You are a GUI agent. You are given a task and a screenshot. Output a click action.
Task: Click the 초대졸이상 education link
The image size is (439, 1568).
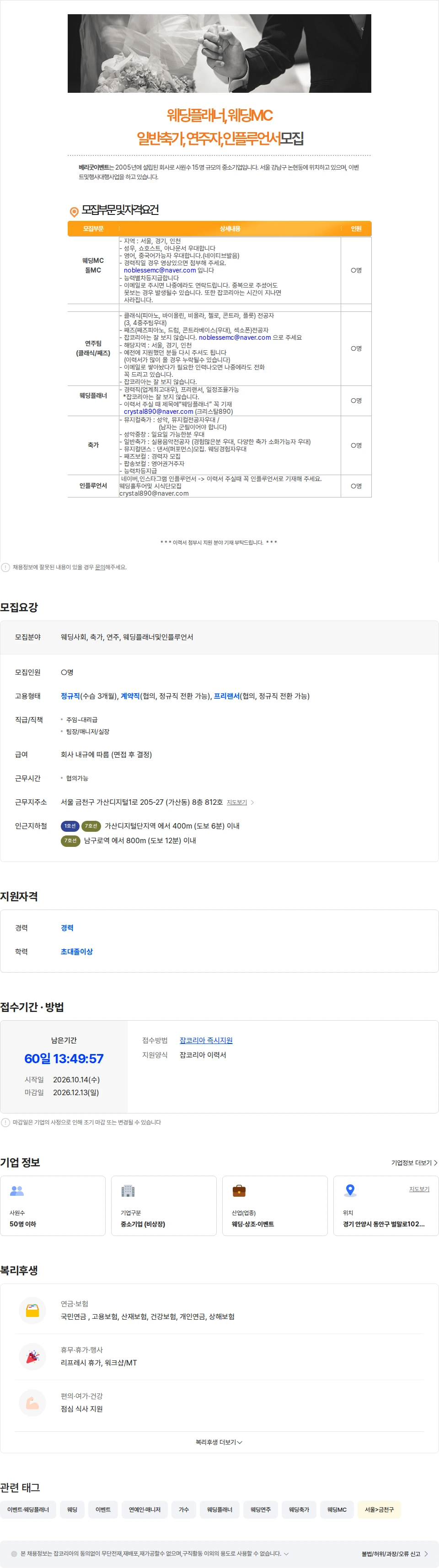tap(77, 952)
